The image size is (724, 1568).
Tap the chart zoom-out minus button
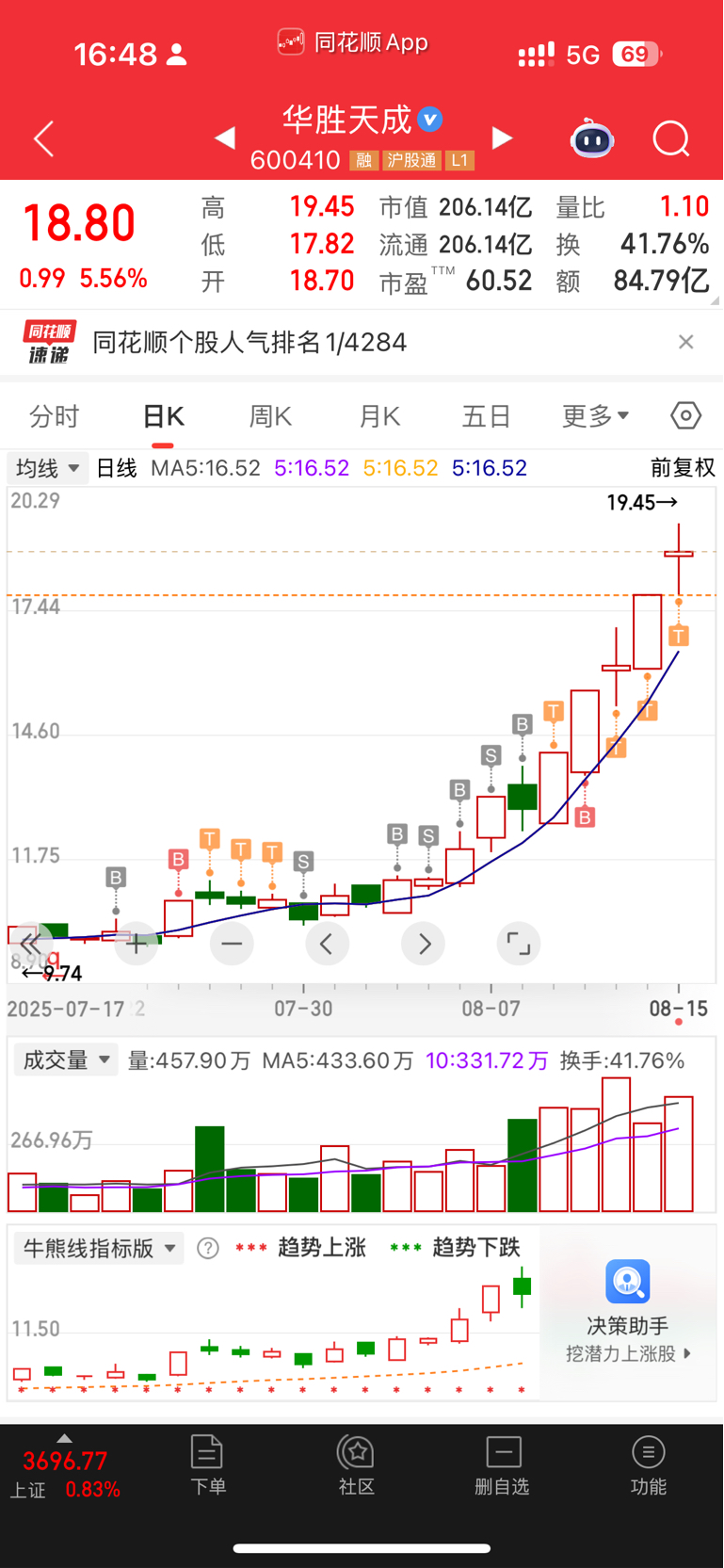click(232, 943)
